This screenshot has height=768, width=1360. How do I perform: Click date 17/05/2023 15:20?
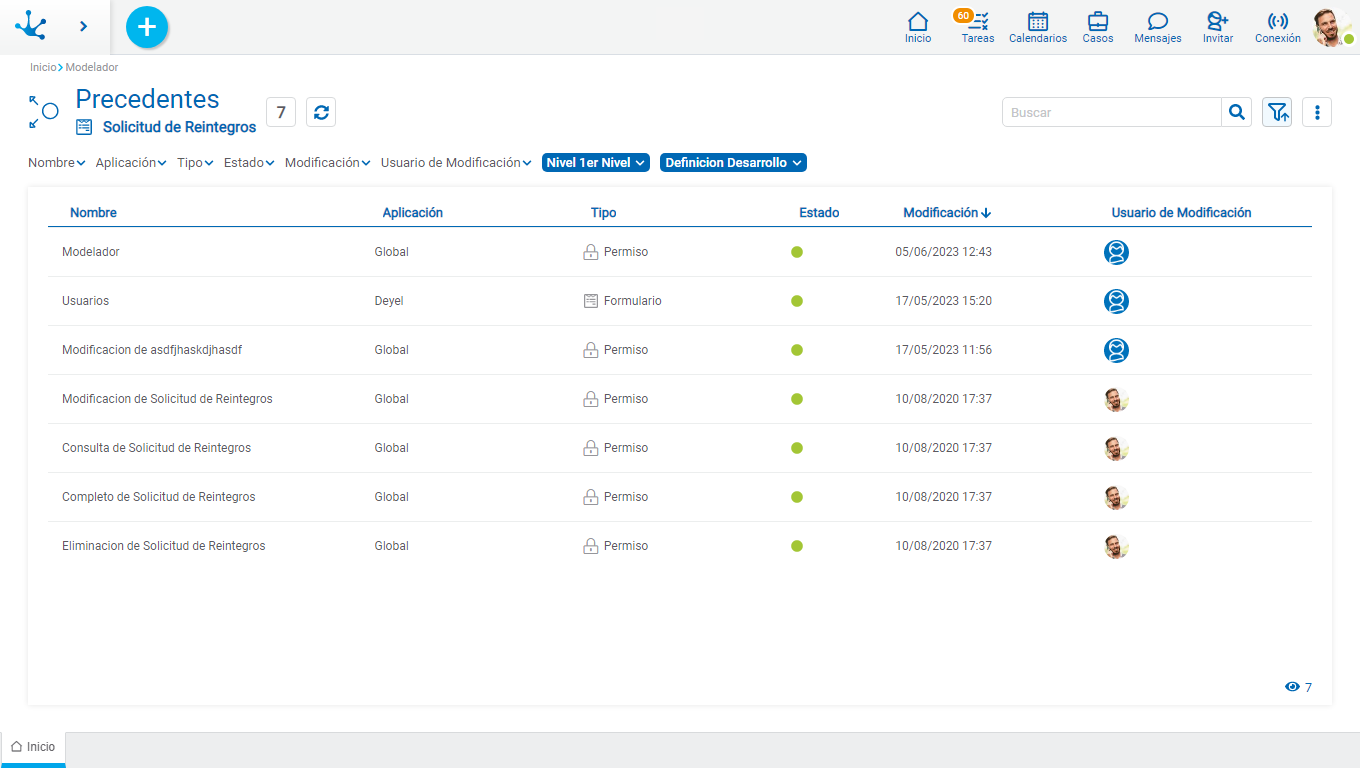[x=944, y=301]
